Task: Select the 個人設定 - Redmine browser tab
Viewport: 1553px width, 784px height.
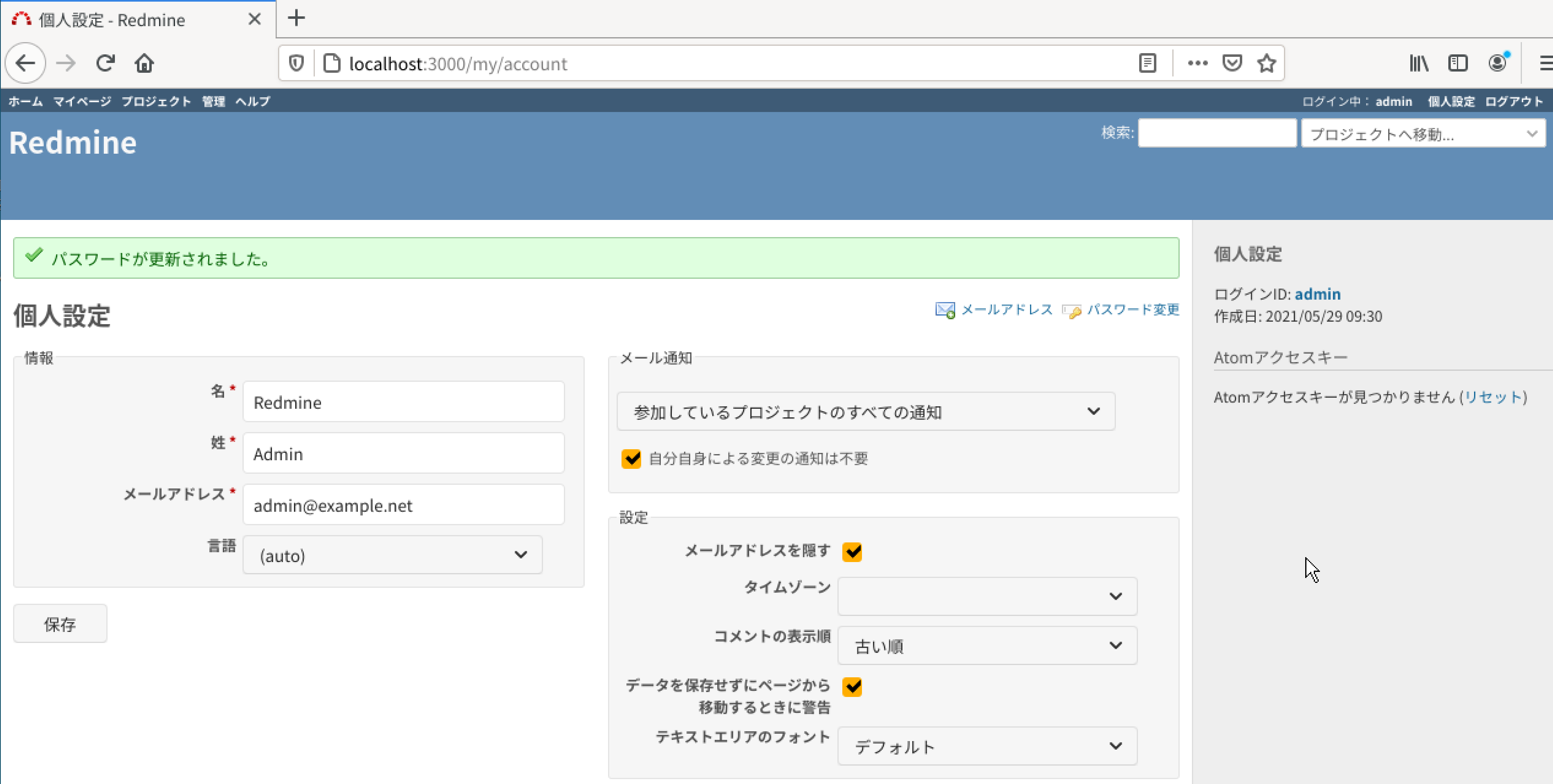Action: point(138,19)
